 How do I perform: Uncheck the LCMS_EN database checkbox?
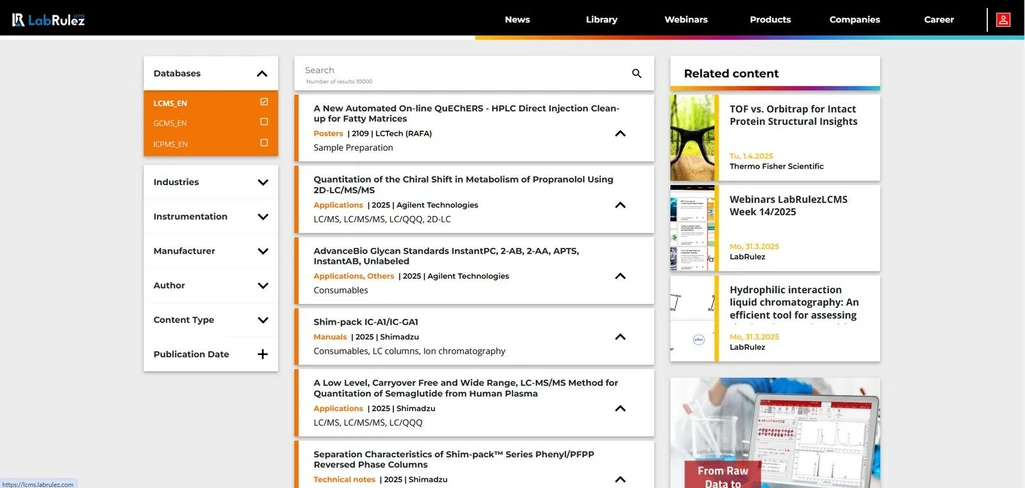pyautogui.click(x=264, y=102)
